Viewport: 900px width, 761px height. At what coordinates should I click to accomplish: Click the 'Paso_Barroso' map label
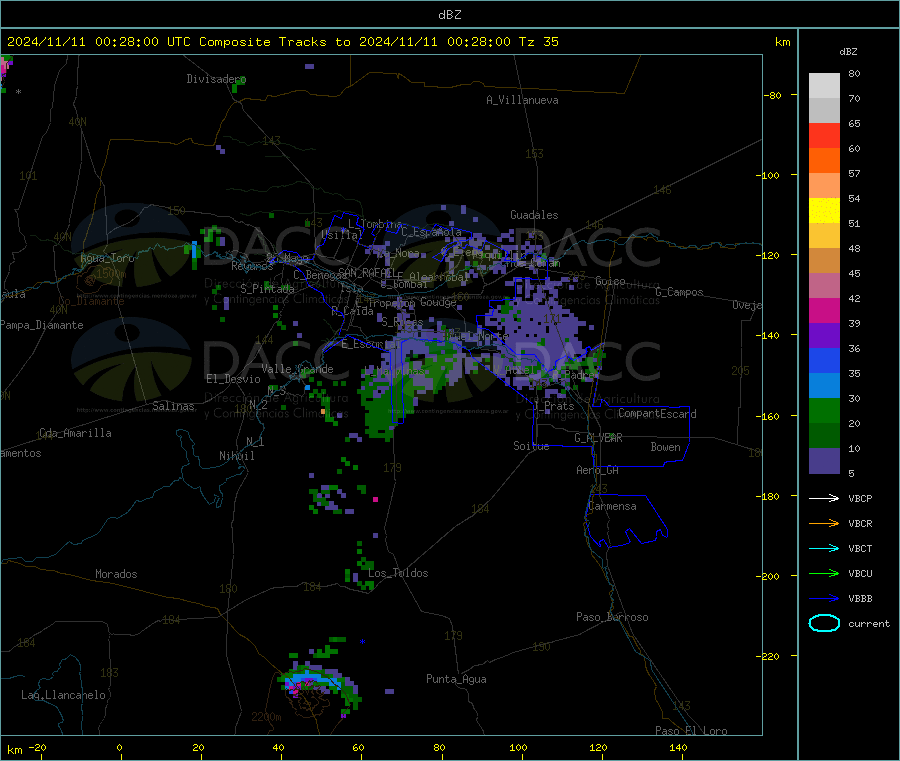pyautogui.click(x=612, y=617)
